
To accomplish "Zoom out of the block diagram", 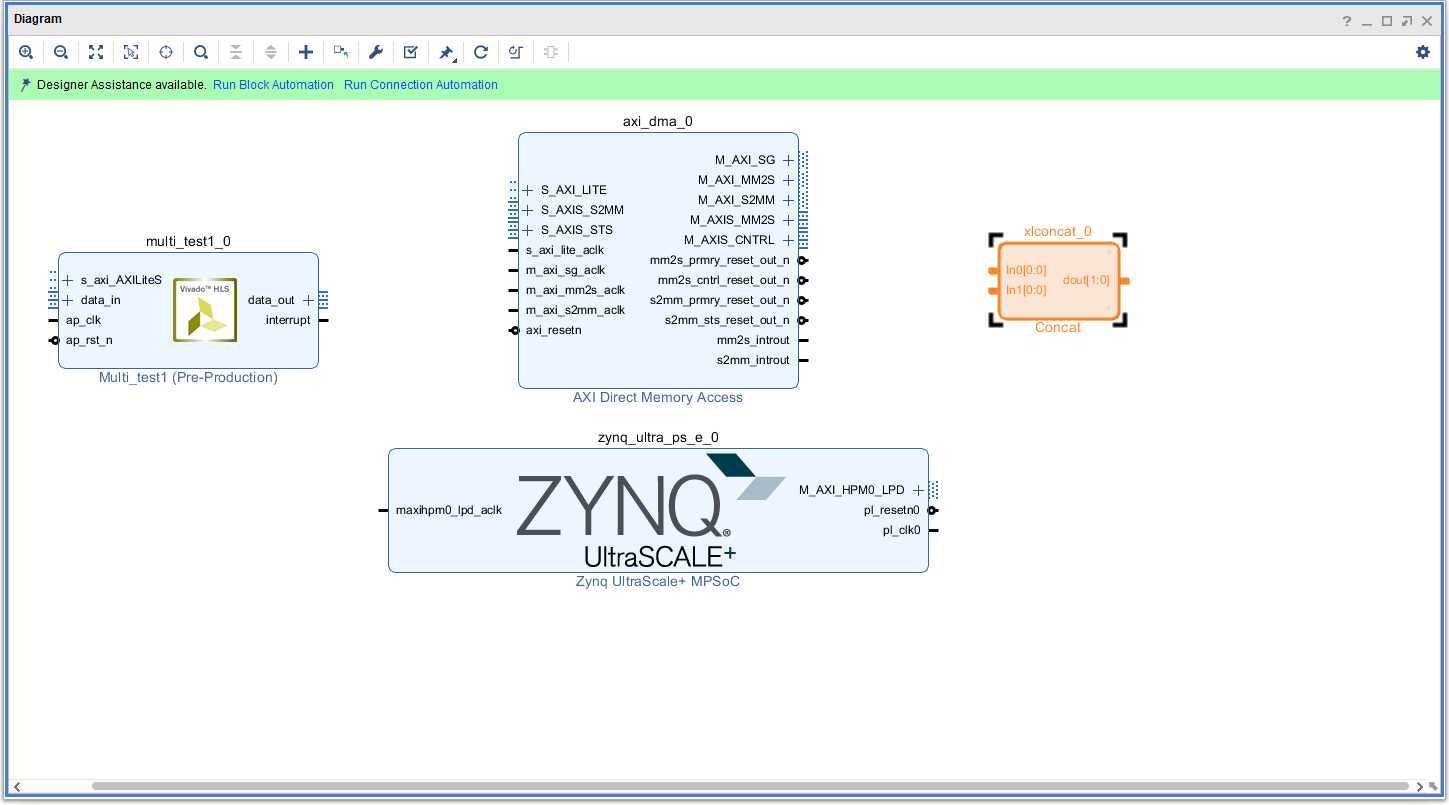I will pyautogui.click(x=61, y=52).
